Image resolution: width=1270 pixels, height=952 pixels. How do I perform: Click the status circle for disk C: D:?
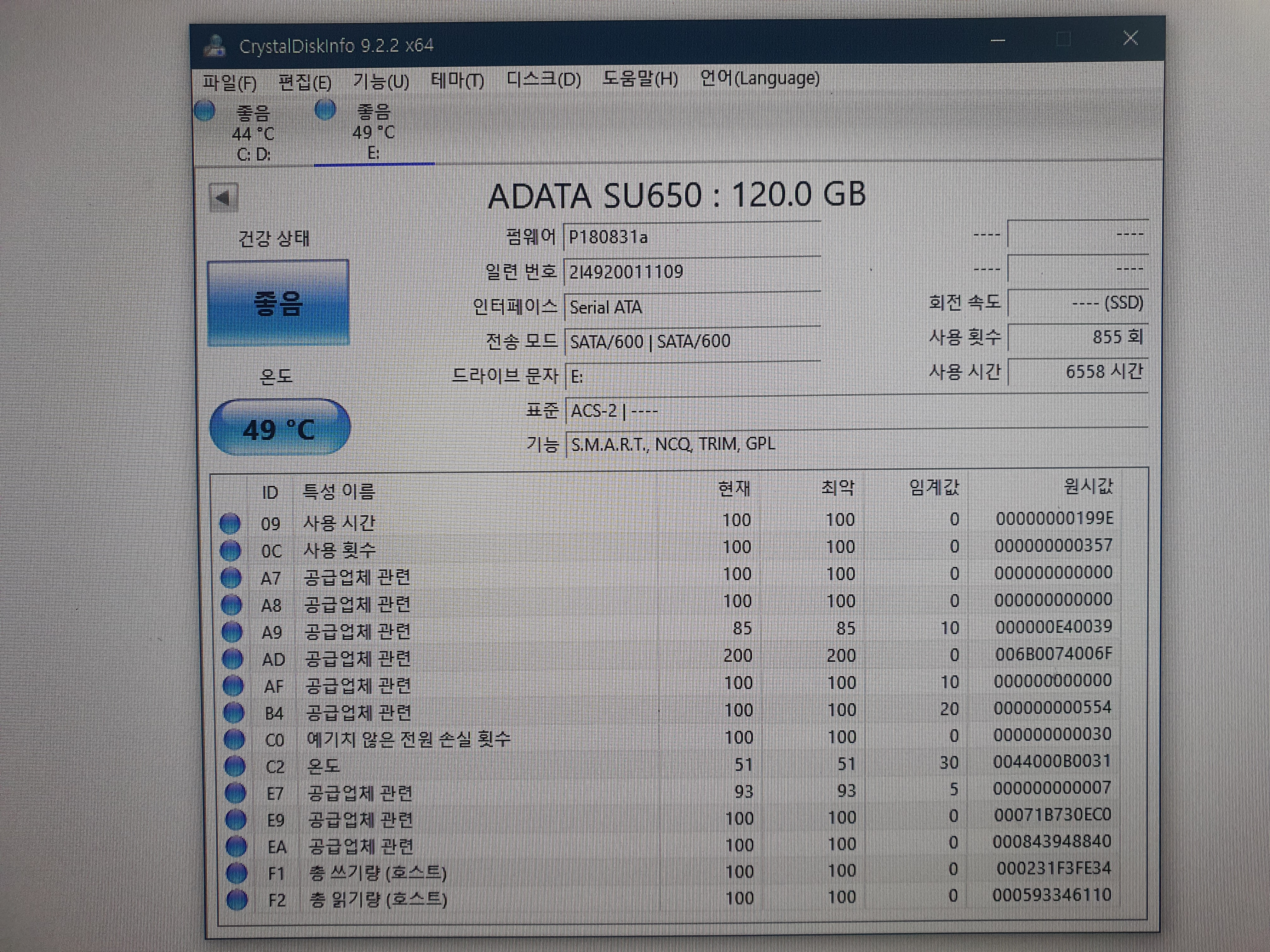tap(205, 110)
